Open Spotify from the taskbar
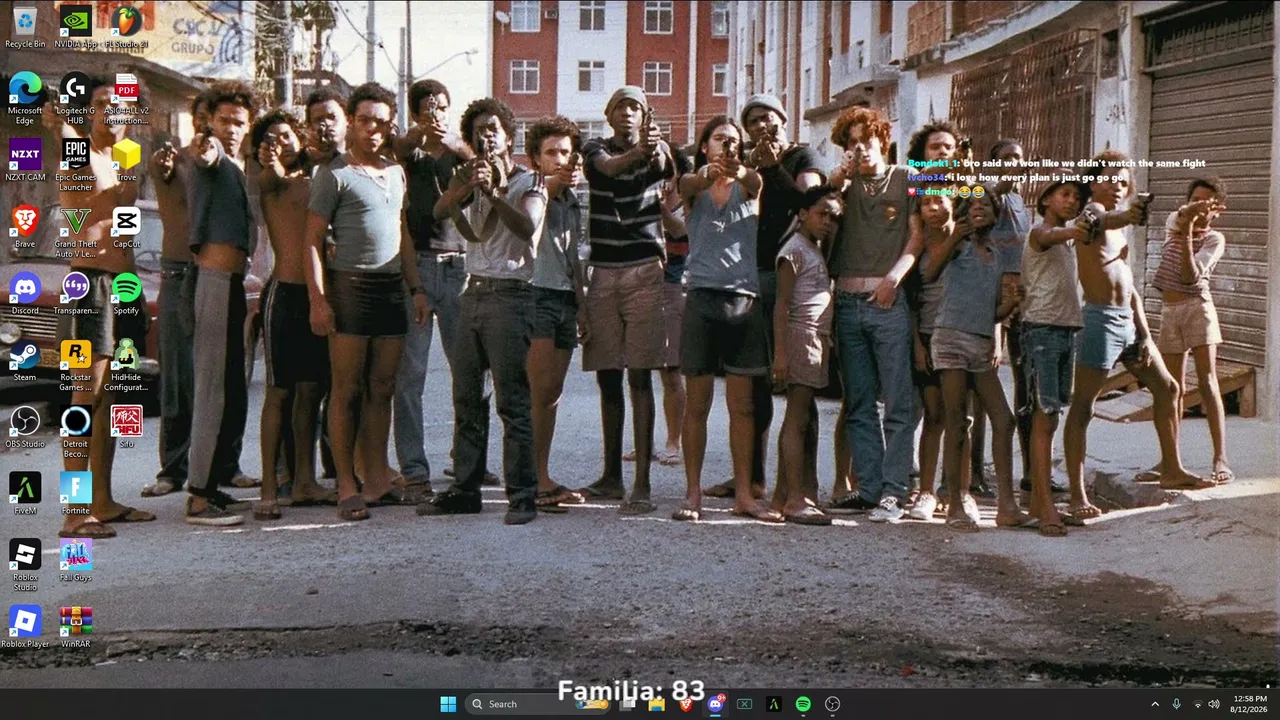Viewport: 1280px width, 720px height. pos(803,704)
